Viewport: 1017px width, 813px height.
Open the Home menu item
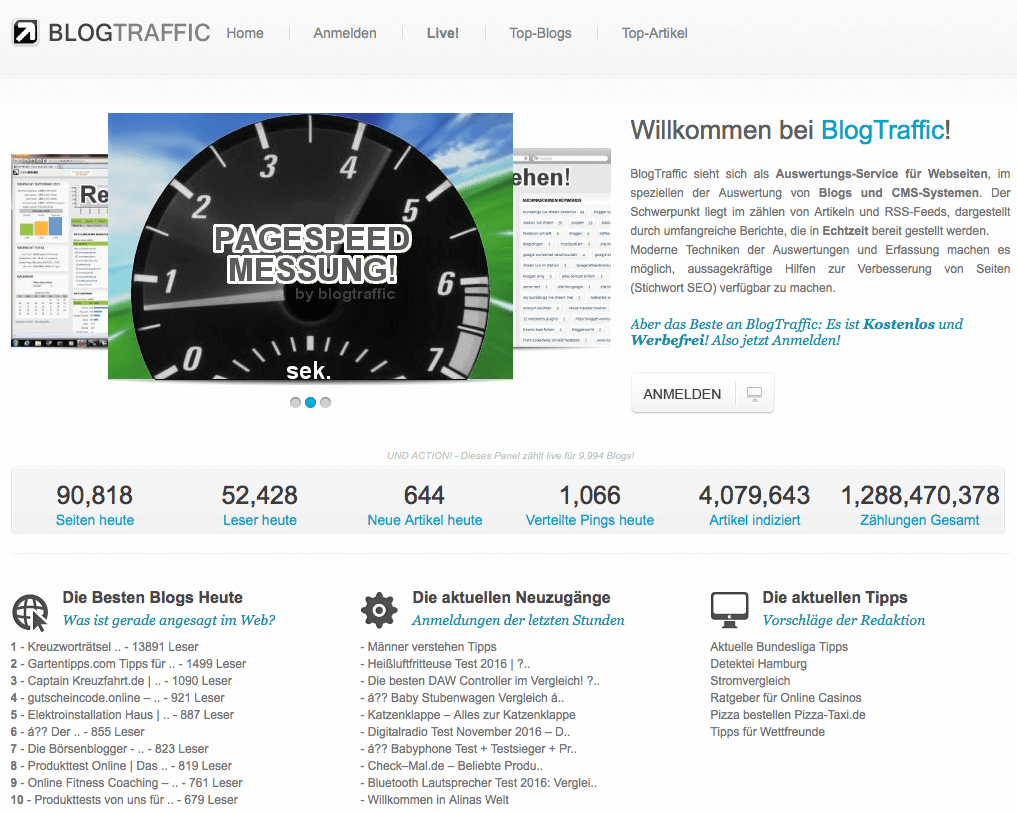pos(245,33)
